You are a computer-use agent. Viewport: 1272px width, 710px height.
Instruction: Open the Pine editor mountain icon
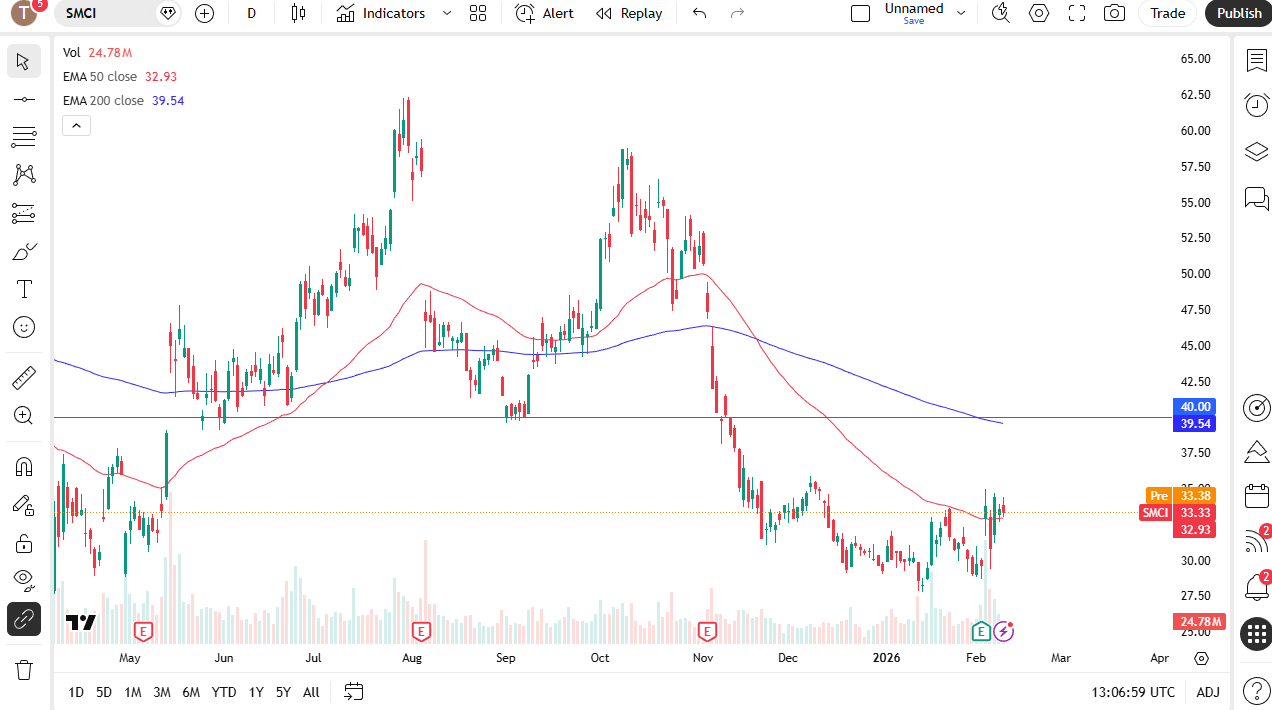[1256, 452]
